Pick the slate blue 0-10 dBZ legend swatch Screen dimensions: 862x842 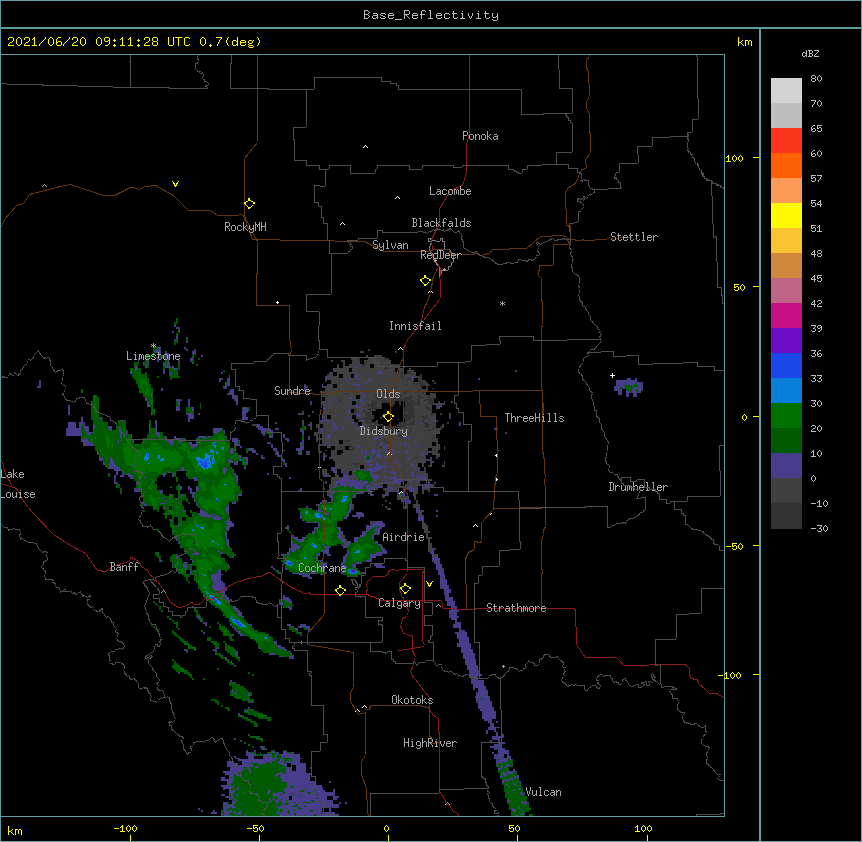click(x=786, y=466)
